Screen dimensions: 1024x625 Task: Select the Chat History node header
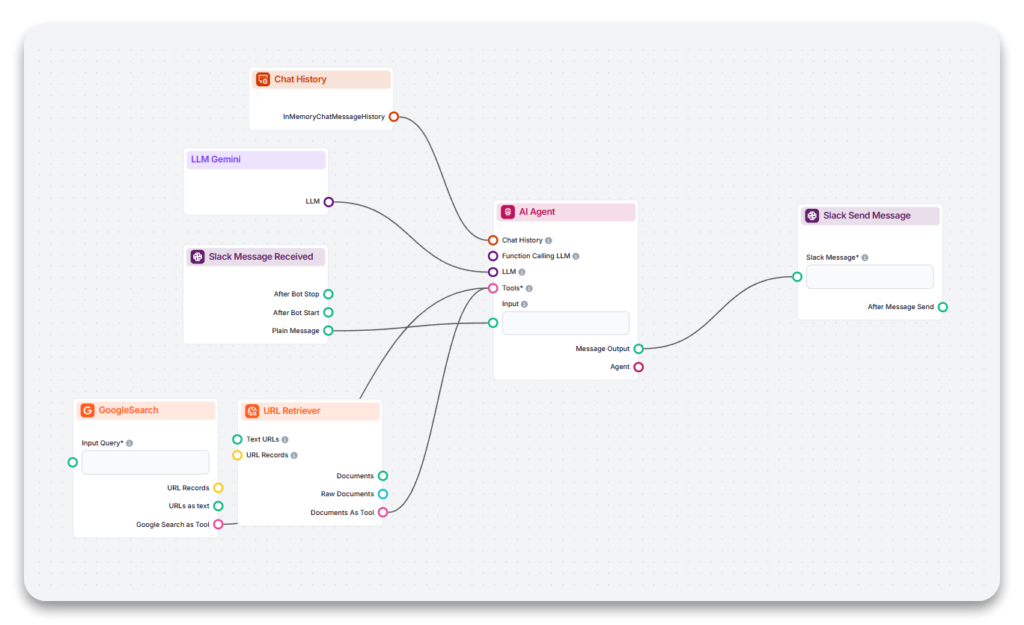tap(321, 79)
